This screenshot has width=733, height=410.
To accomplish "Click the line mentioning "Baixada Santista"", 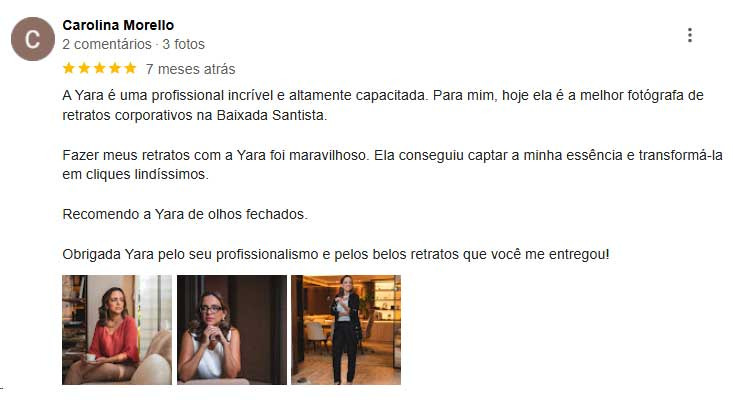I will pyautogui.click(x=195, y=115).
